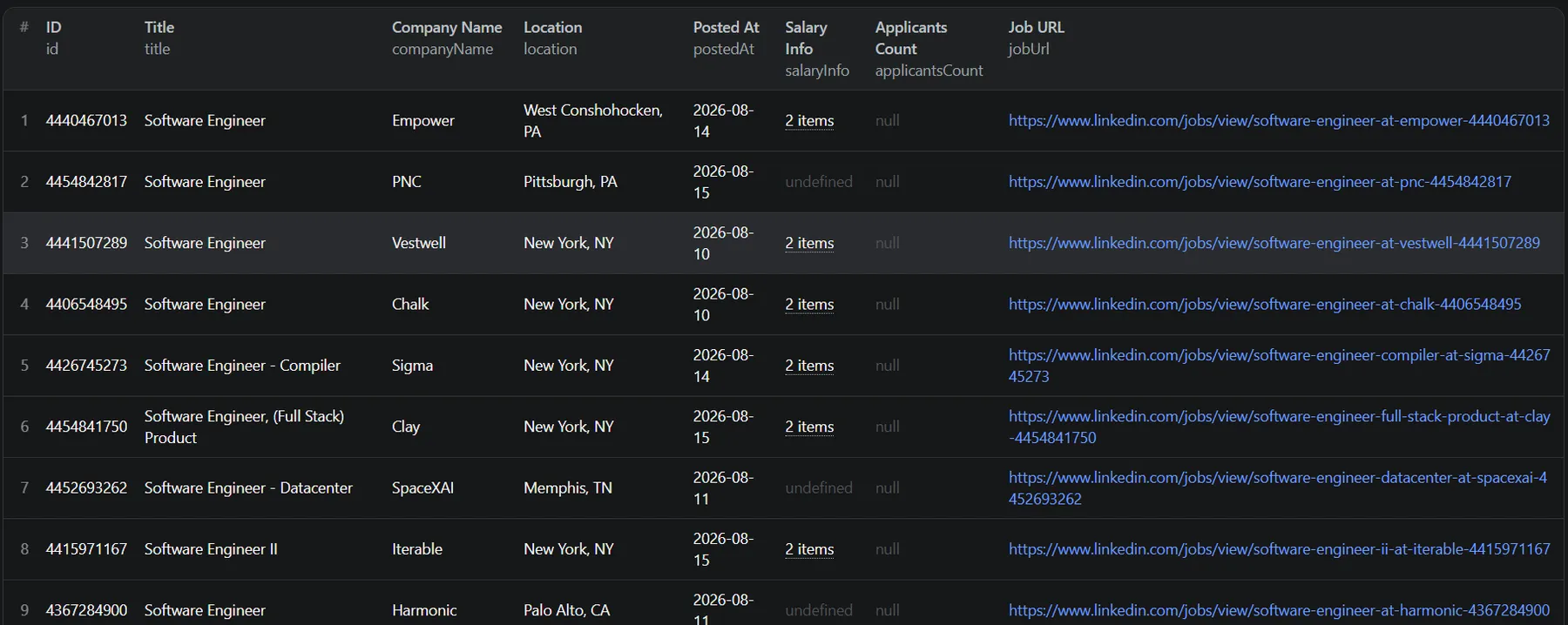Click the 'Software Engineer II' title cell
Viewport: 1568px width, 625px height.
click(211, 549)
